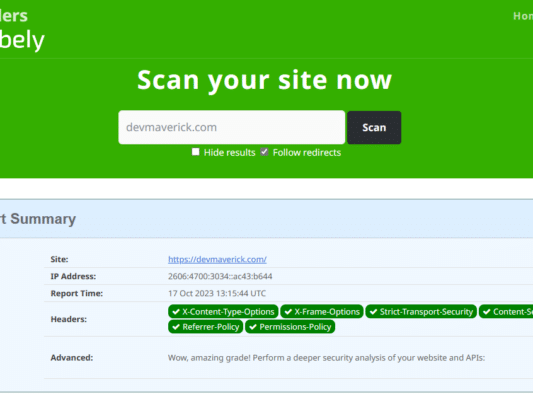
Task: Enable the Hide results checkbox
Action: [x=195, y=152]
